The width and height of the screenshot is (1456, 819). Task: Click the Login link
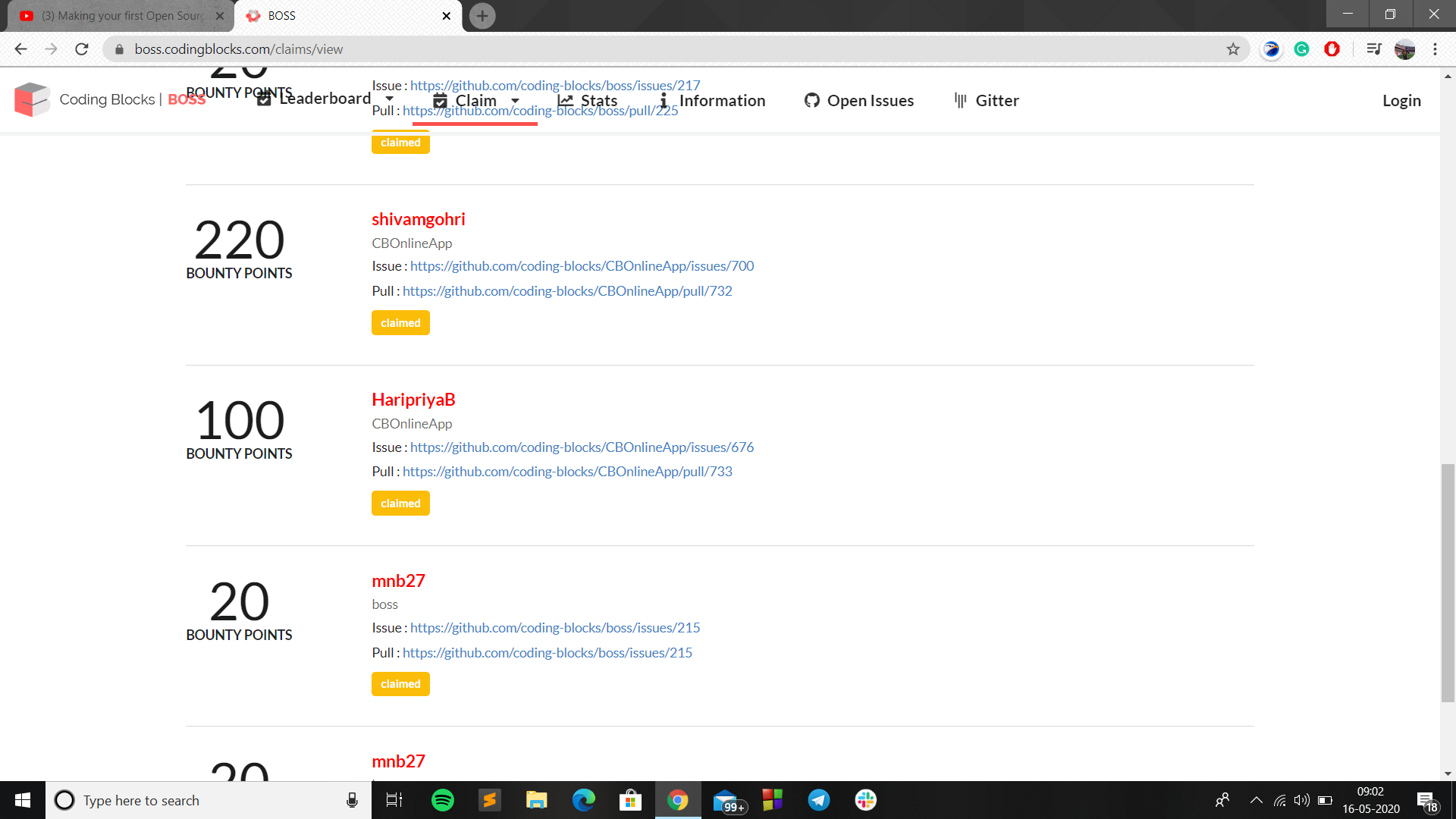pos(1401,101)
